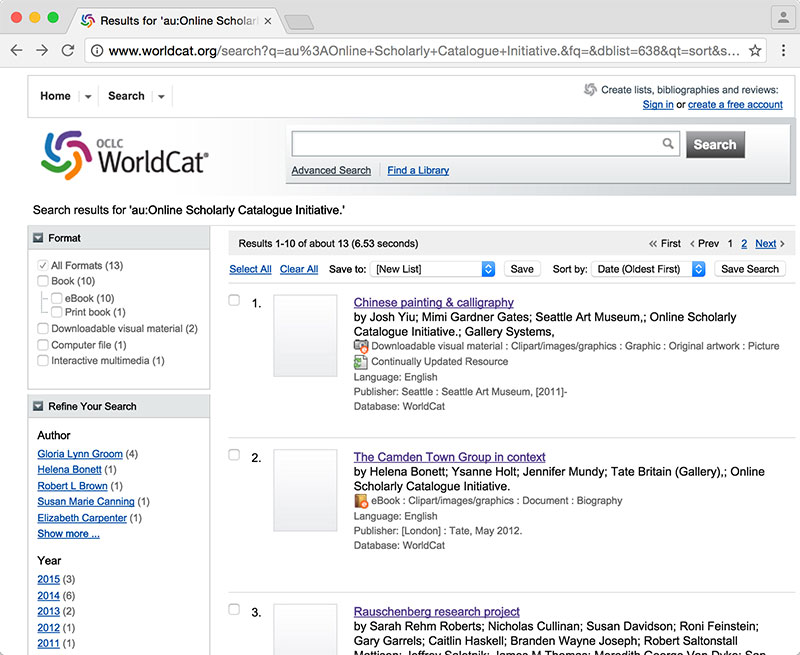The width and height of the screenshot is (800, 655).
Task: Open the browser profile icon
Action: (x=783, y=18)
